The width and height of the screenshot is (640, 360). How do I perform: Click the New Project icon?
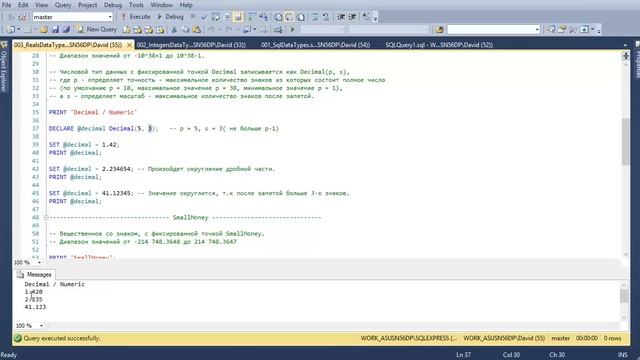pos(11,29)
